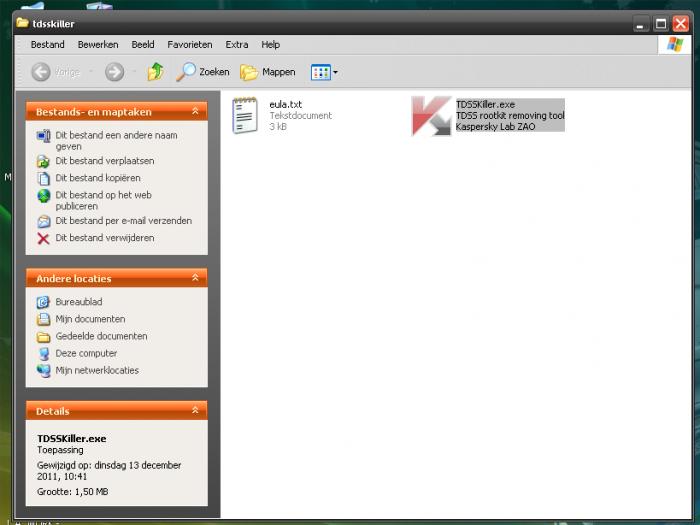Click the Gedeelde documenten folder icon

(x=43, y=337)
